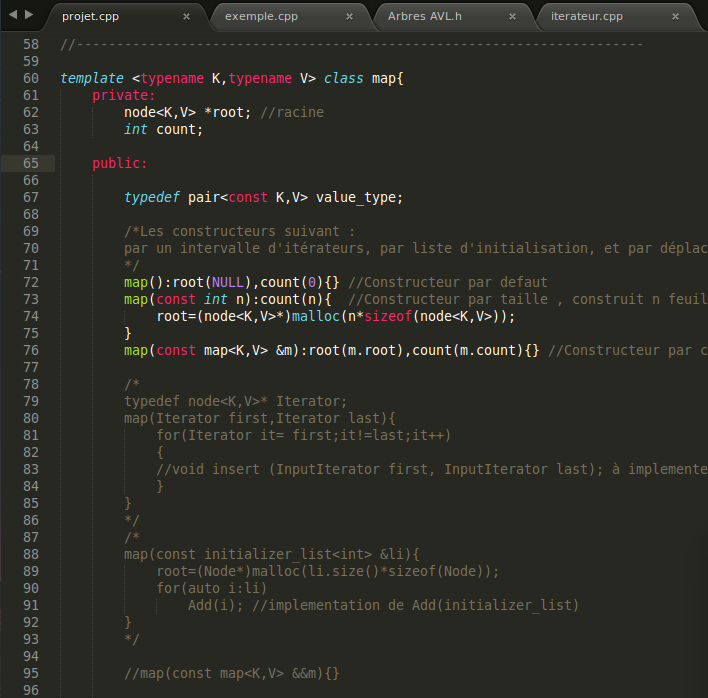This screenshot has height=698, width=708.
Task: Click line number 65 in the gutter
Action: coord(30,163)
